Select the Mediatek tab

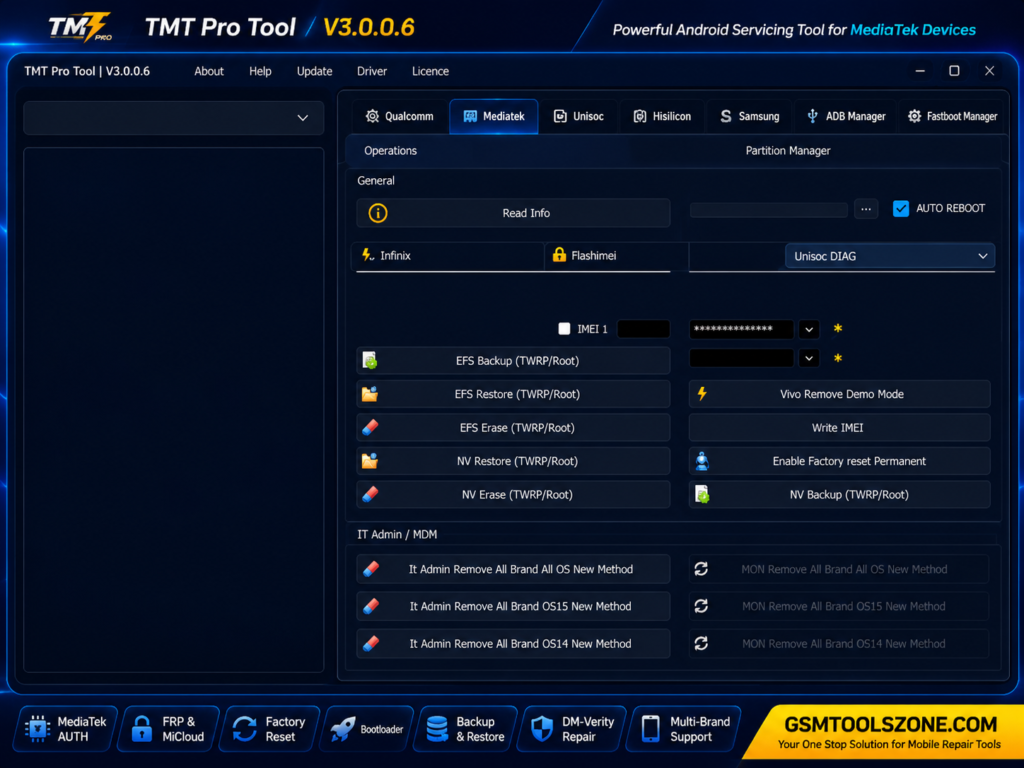pyautogui.click(x=494, y=116)
